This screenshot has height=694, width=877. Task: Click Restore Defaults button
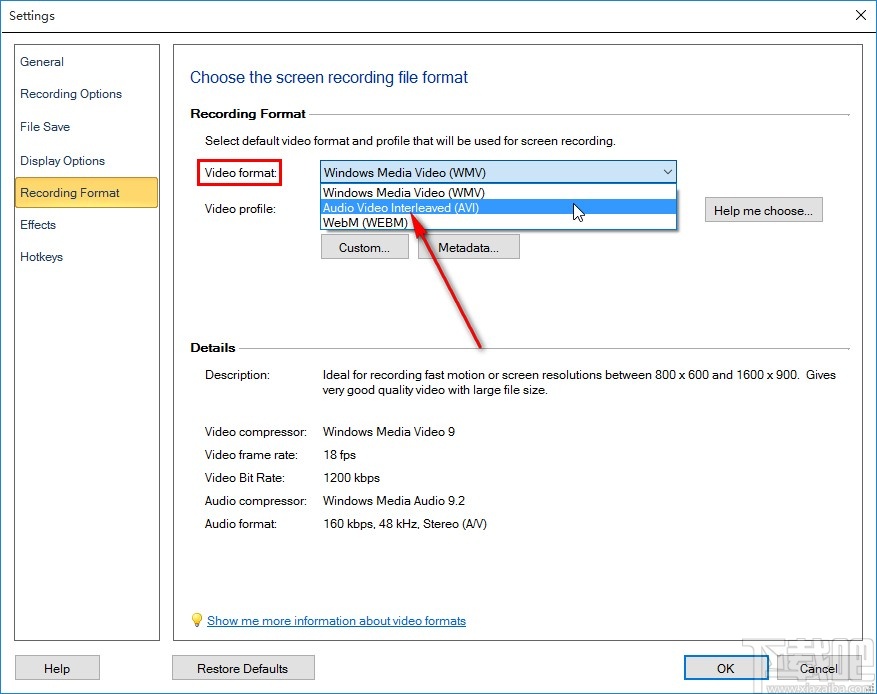243,668
